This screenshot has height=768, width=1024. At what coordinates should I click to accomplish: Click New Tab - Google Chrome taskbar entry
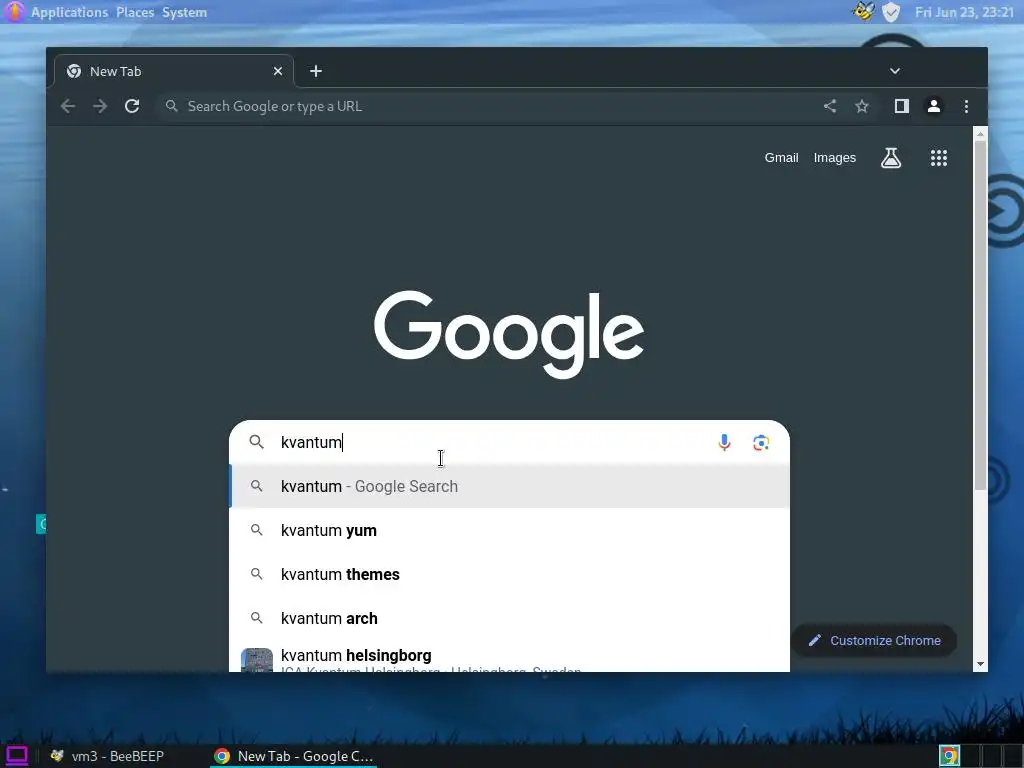[294, 756]
